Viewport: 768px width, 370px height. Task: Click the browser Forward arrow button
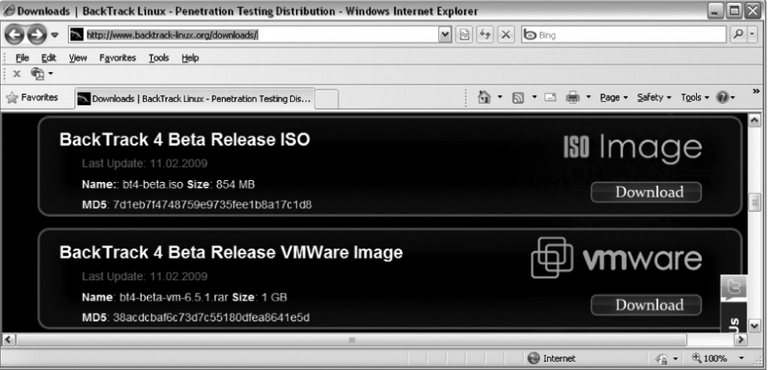[x=37, y=34]
